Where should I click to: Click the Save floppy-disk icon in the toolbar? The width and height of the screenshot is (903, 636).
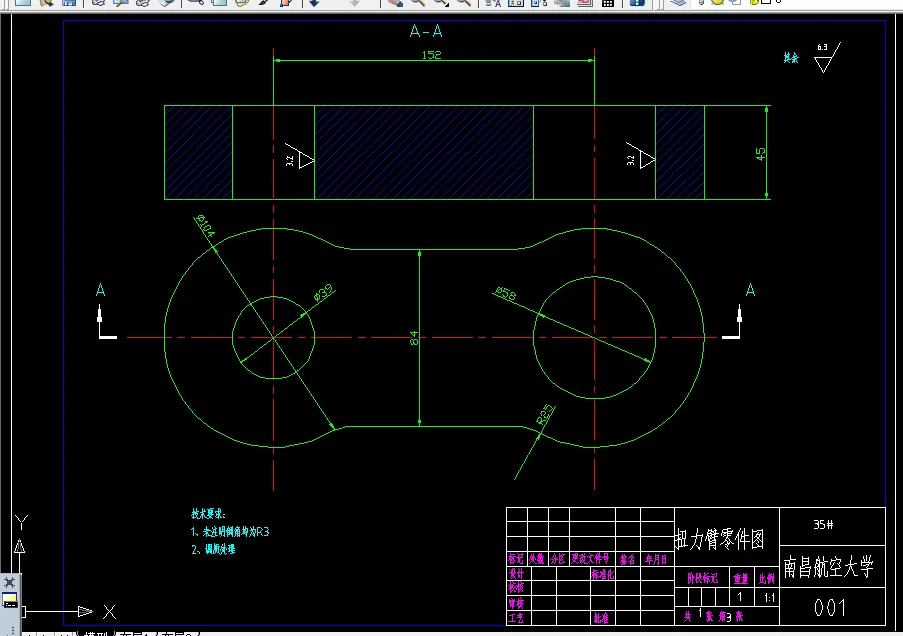tap(69, 2)
